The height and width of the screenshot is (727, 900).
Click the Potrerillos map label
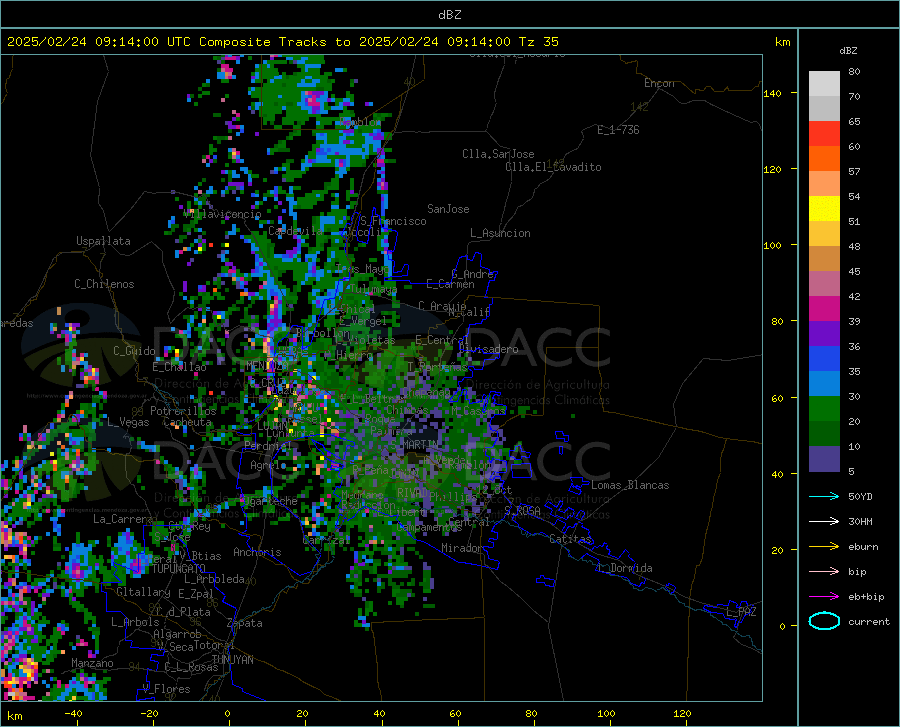[x=183, y=411]
